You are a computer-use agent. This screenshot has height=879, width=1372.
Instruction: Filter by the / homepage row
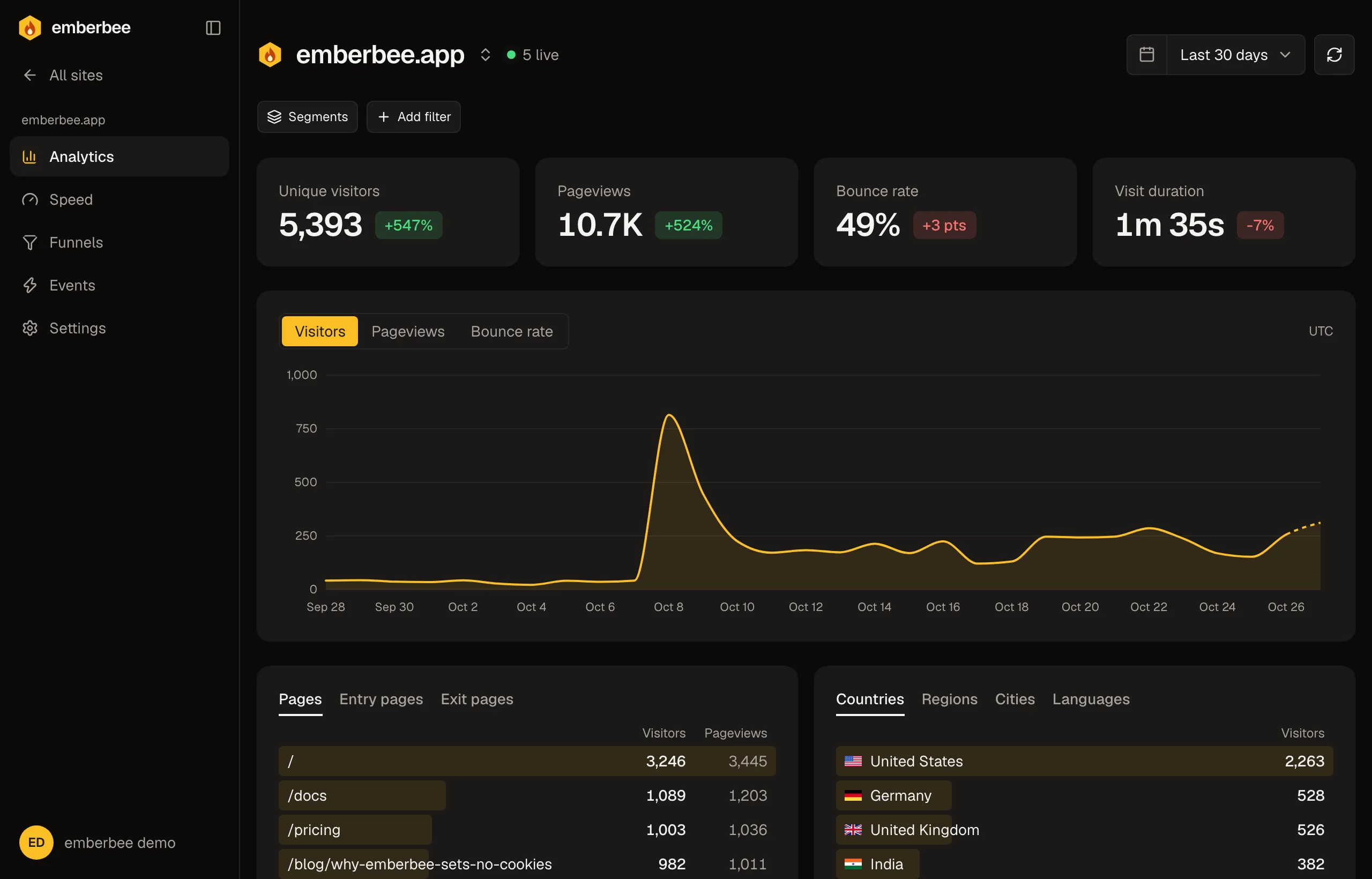click(x=527, y=762)
